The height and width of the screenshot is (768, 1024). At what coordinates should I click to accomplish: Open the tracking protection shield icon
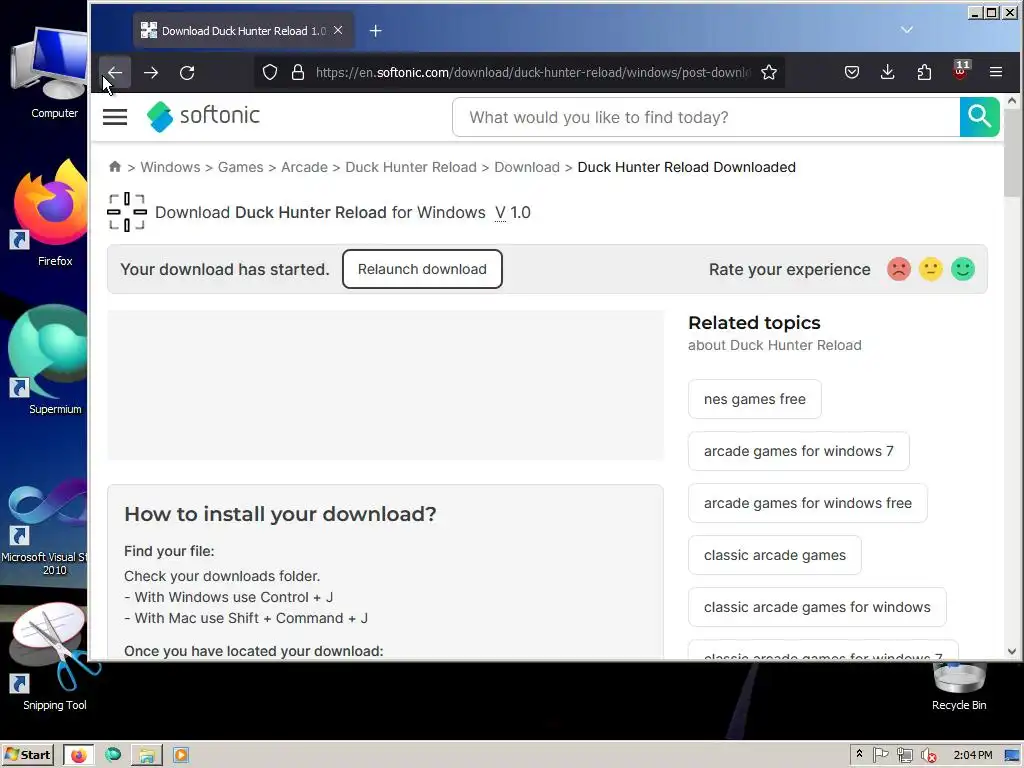click(x=270, y=72)
